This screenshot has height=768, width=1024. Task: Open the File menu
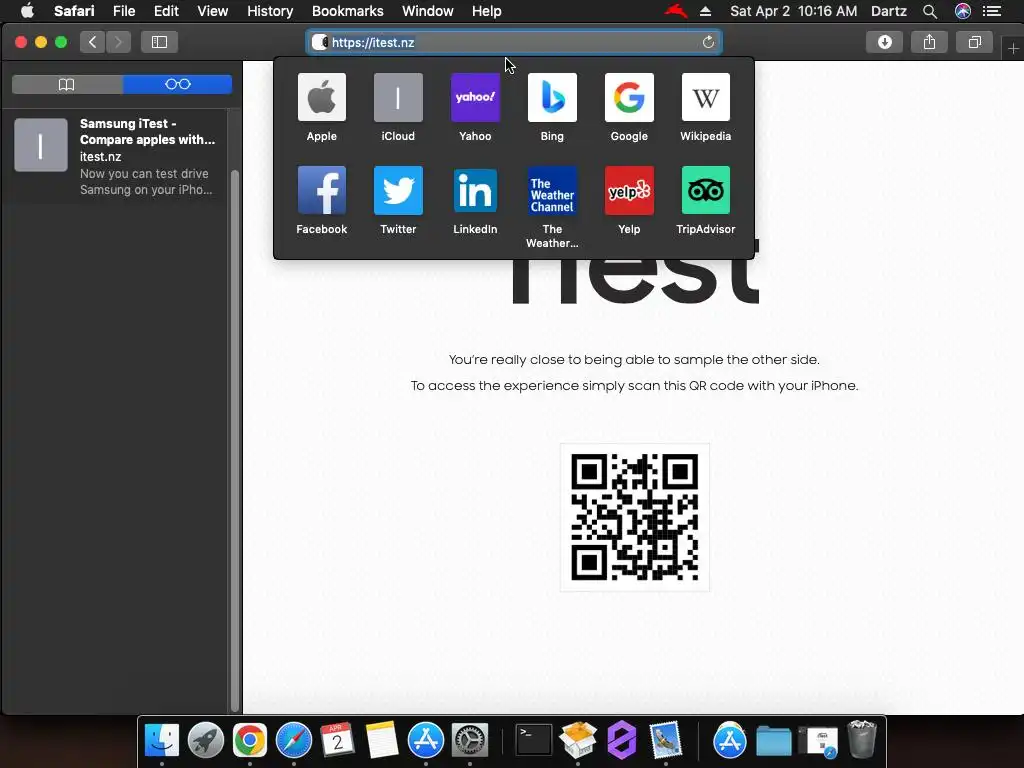(x=123, y=11)
